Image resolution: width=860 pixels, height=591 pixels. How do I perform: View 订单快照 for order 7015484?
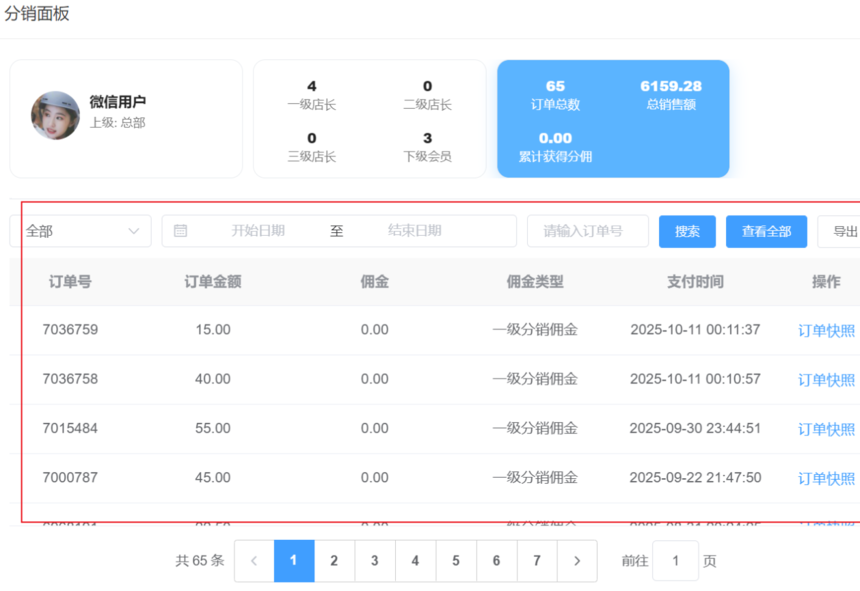826,429
